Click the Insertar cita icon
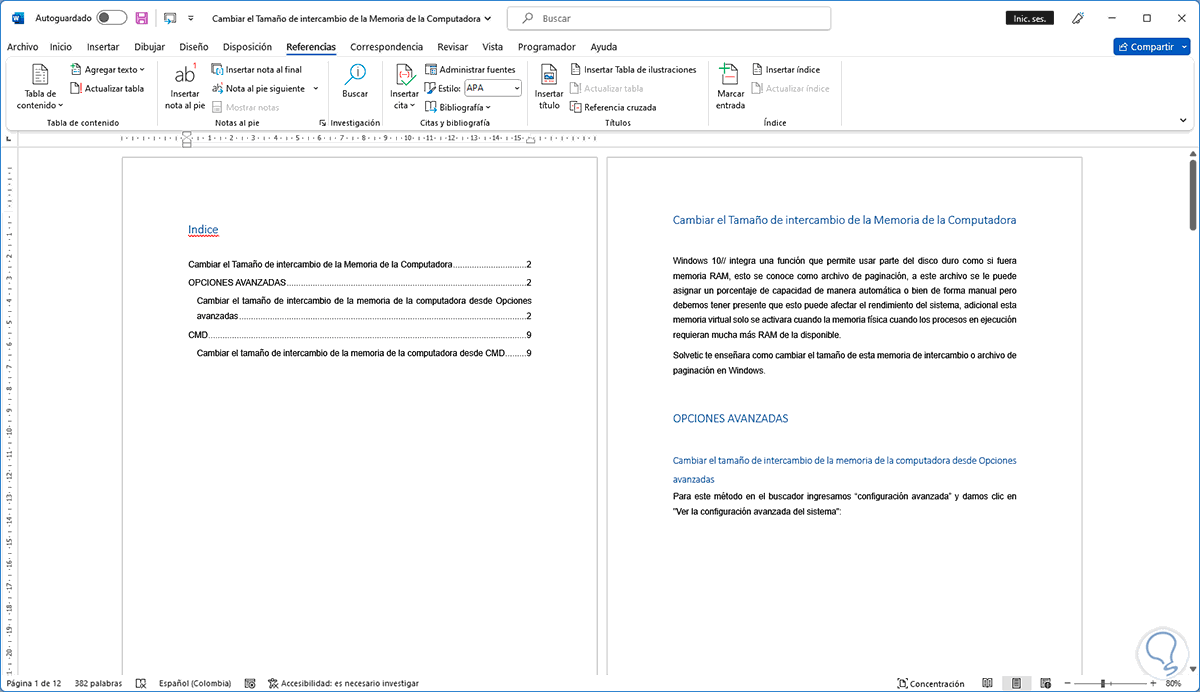This screenshot has width=1200, height=692. [x=404, y=74]
